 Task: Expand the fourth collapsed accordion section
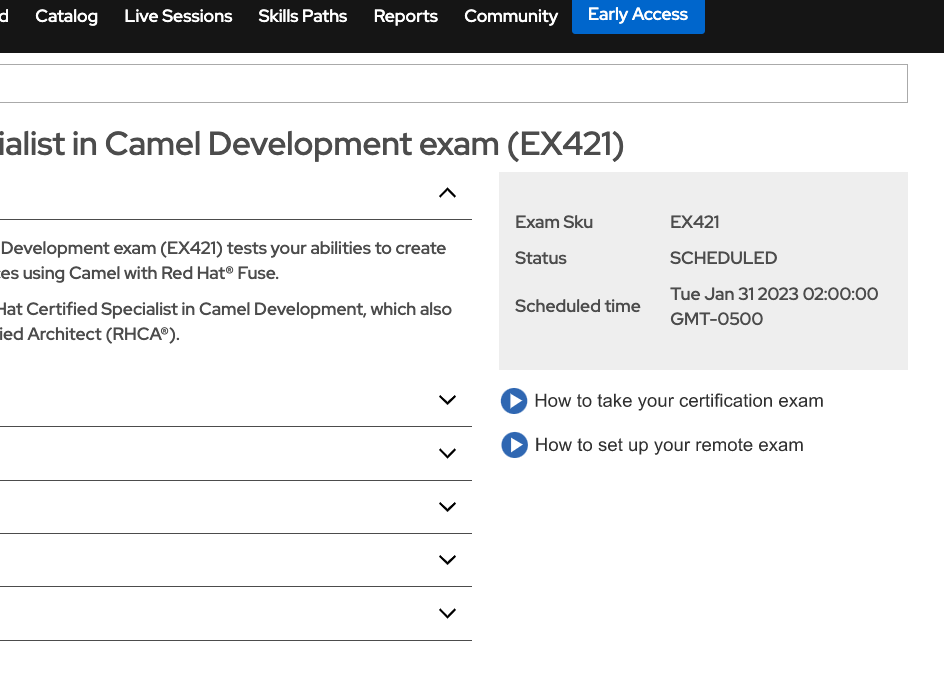pyautogui.click(x=447, y=560)
